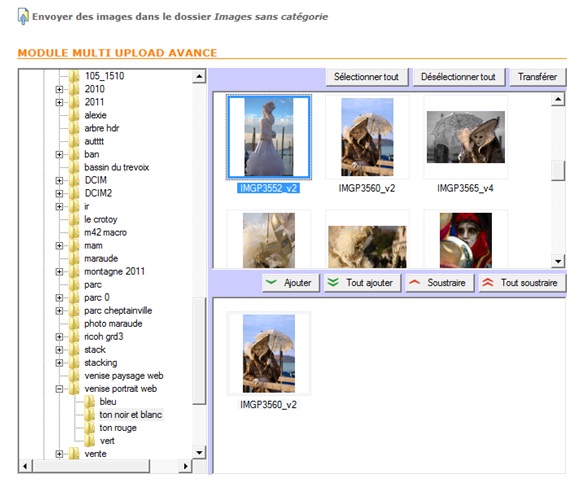Click the upload icon beside Envoyer des images
The image size is (581, 498).
click(x=23, y=17)
